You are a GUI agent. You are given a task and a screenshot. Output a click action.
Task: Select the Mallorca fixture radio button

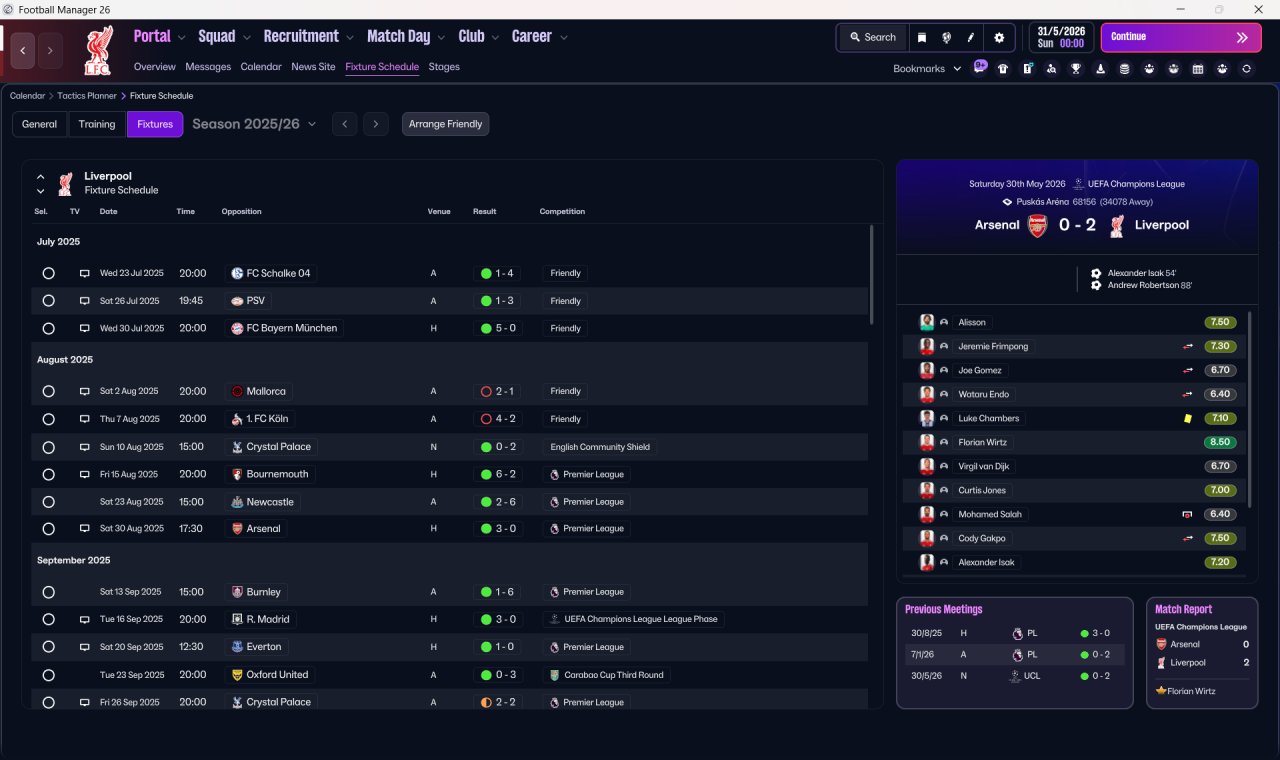click(x=48, y=391)
